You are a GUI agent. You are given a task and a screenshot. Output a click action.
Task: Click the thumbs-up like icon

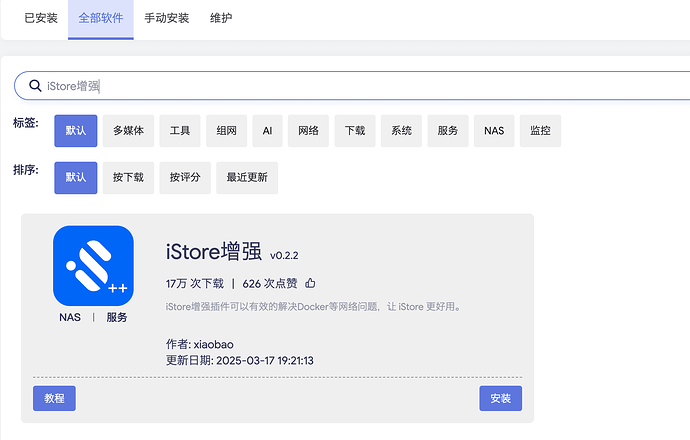click(x=310, y=283)
